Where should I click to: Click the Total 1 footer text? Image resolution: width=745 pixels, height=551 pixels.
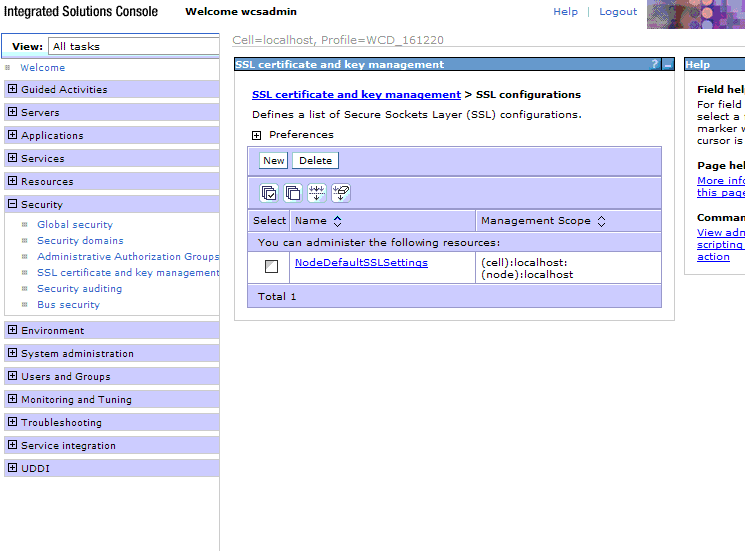pos(277,297)
